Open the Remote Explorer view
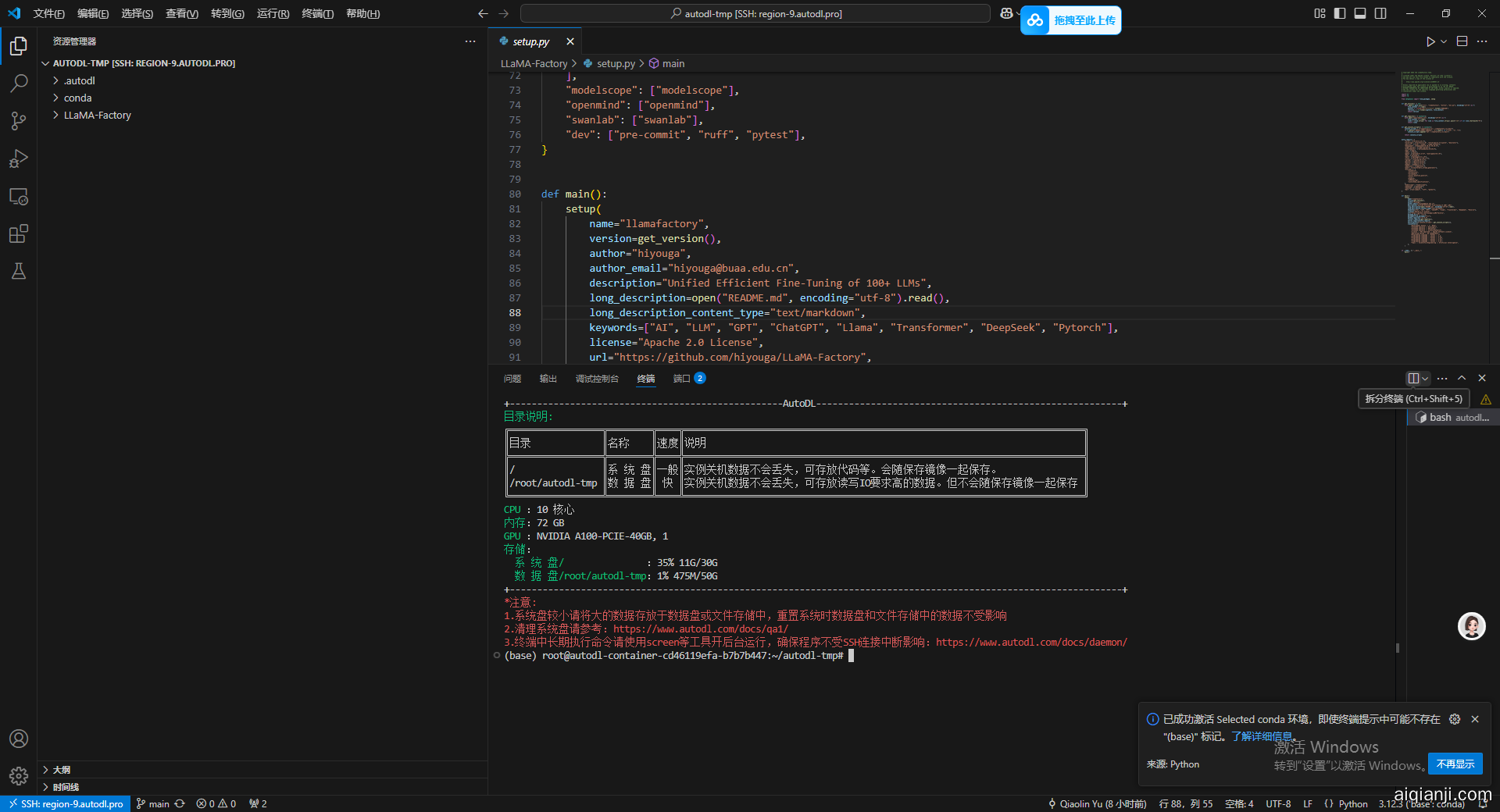This screenshot has width=1500, height=812. coord(19,197)
